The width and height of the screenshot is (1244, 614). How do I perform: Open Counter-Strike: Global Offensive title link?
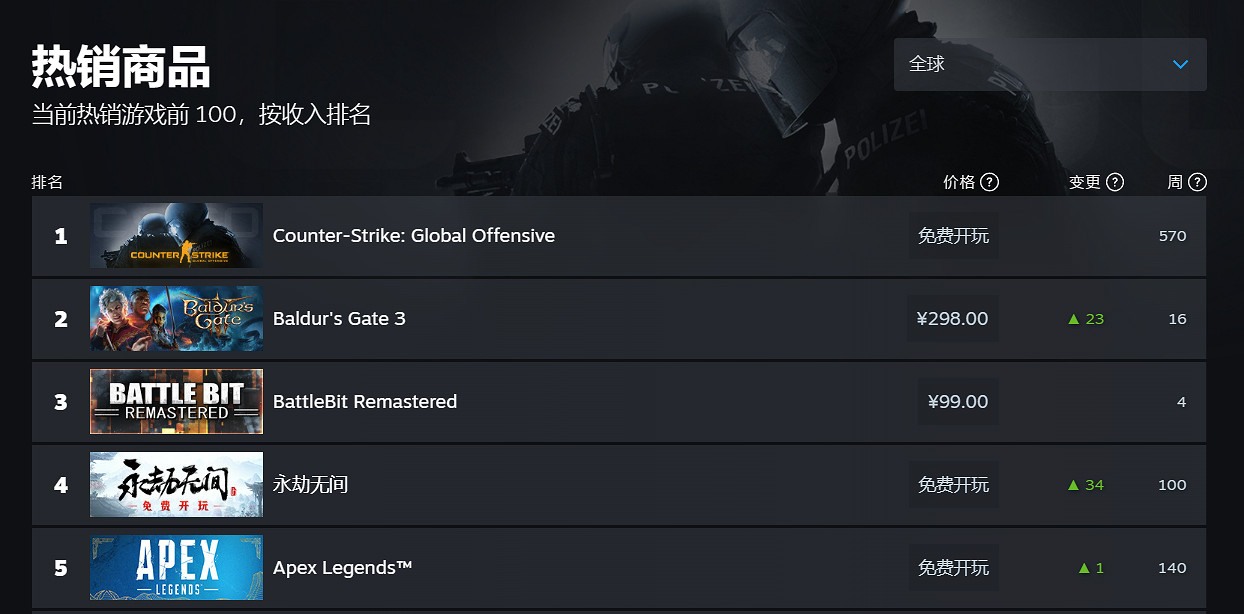click(414, 236)
